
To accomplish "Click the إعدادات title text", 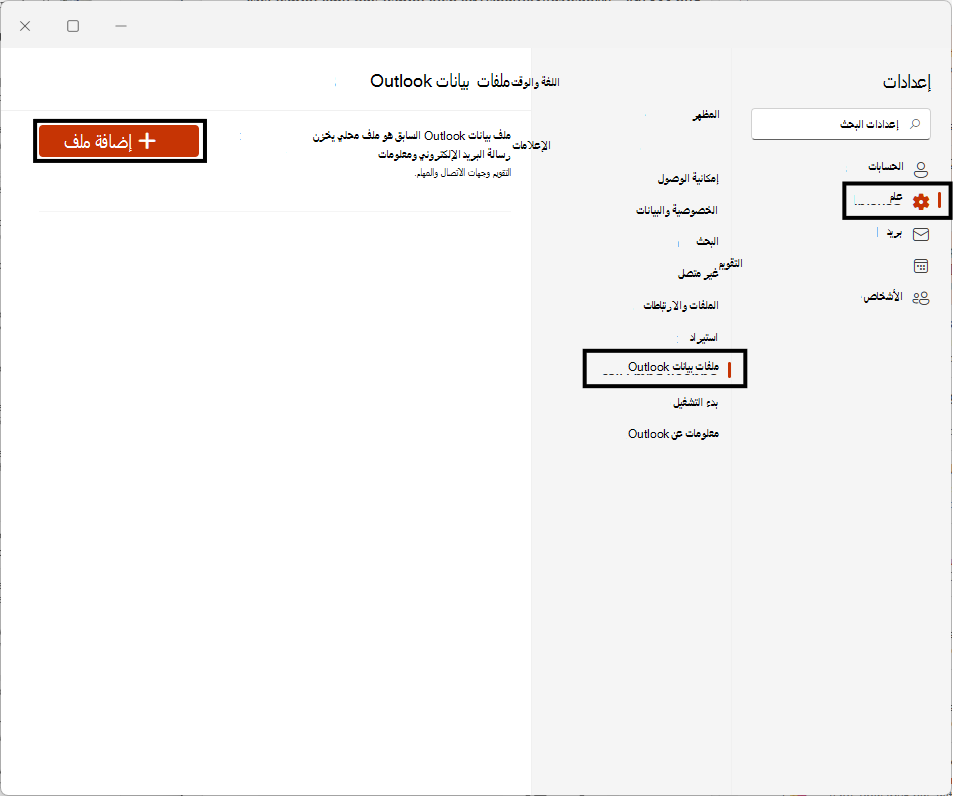I will tap(907, 82).
